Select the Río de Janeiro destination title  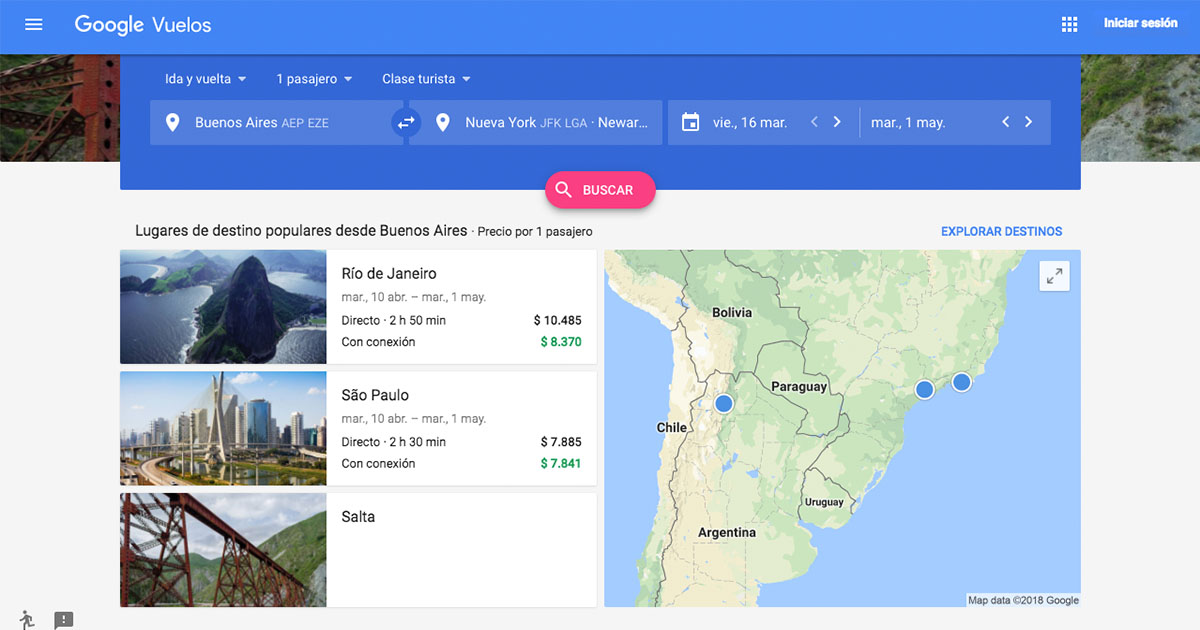(x=389, y=273)
